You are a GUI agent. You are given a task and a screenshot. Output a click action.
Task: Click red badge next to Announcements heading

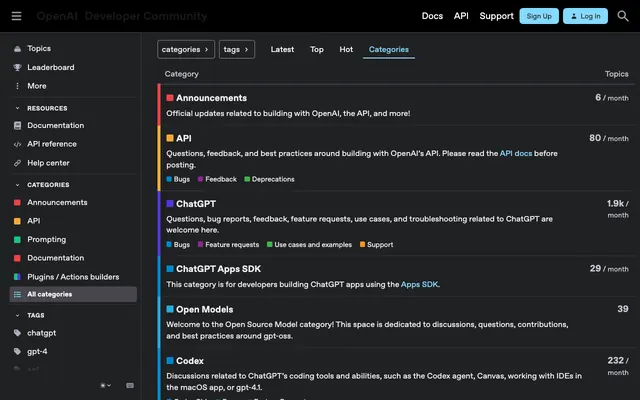coord(170,98)
